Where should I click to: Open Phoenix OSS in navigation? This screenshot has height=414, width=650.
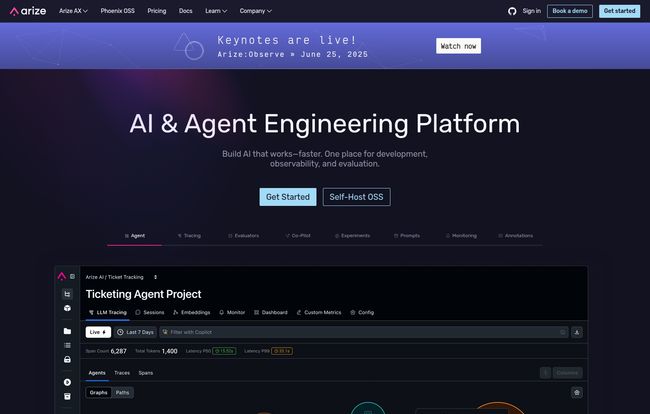pos(118,11)
